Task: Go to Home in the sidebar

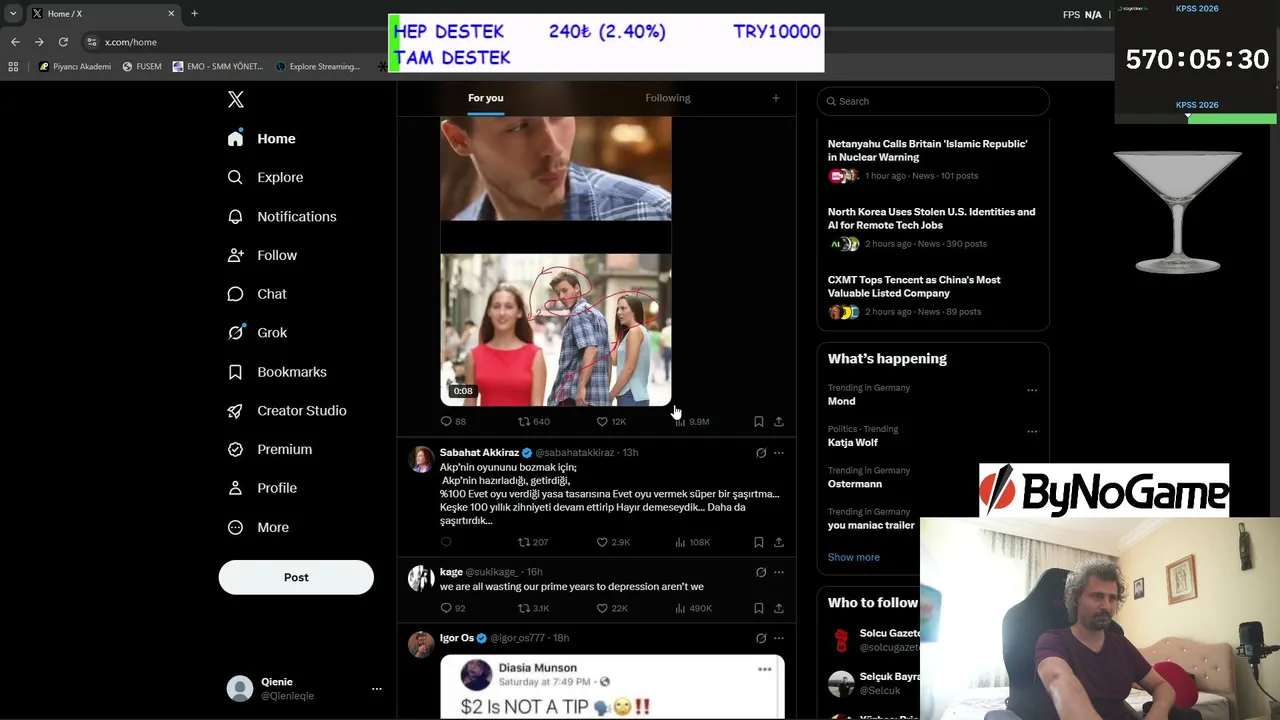Action: pyautogui.click(x=262, y=139)
